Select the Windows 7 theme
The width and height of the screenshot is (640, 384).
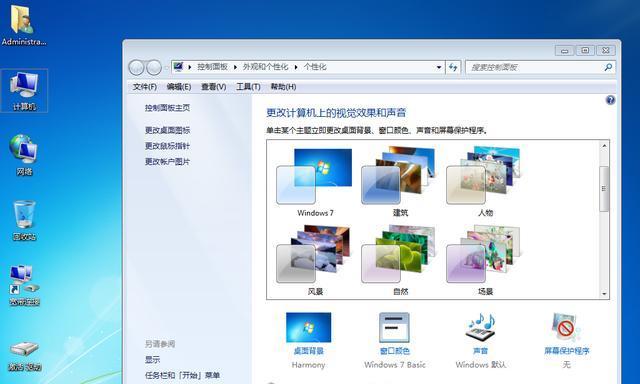[314, 182]
